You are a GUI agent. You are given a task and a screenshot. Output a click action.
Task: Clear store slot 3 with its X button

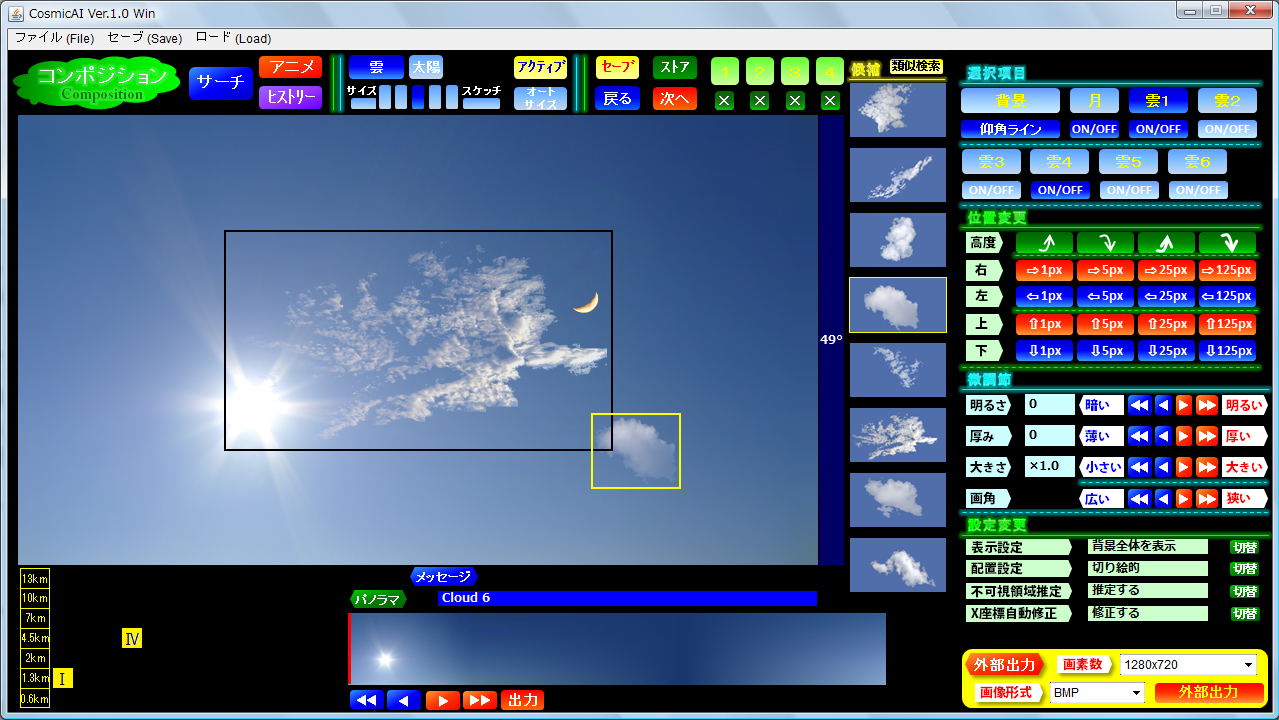point(795,100)
